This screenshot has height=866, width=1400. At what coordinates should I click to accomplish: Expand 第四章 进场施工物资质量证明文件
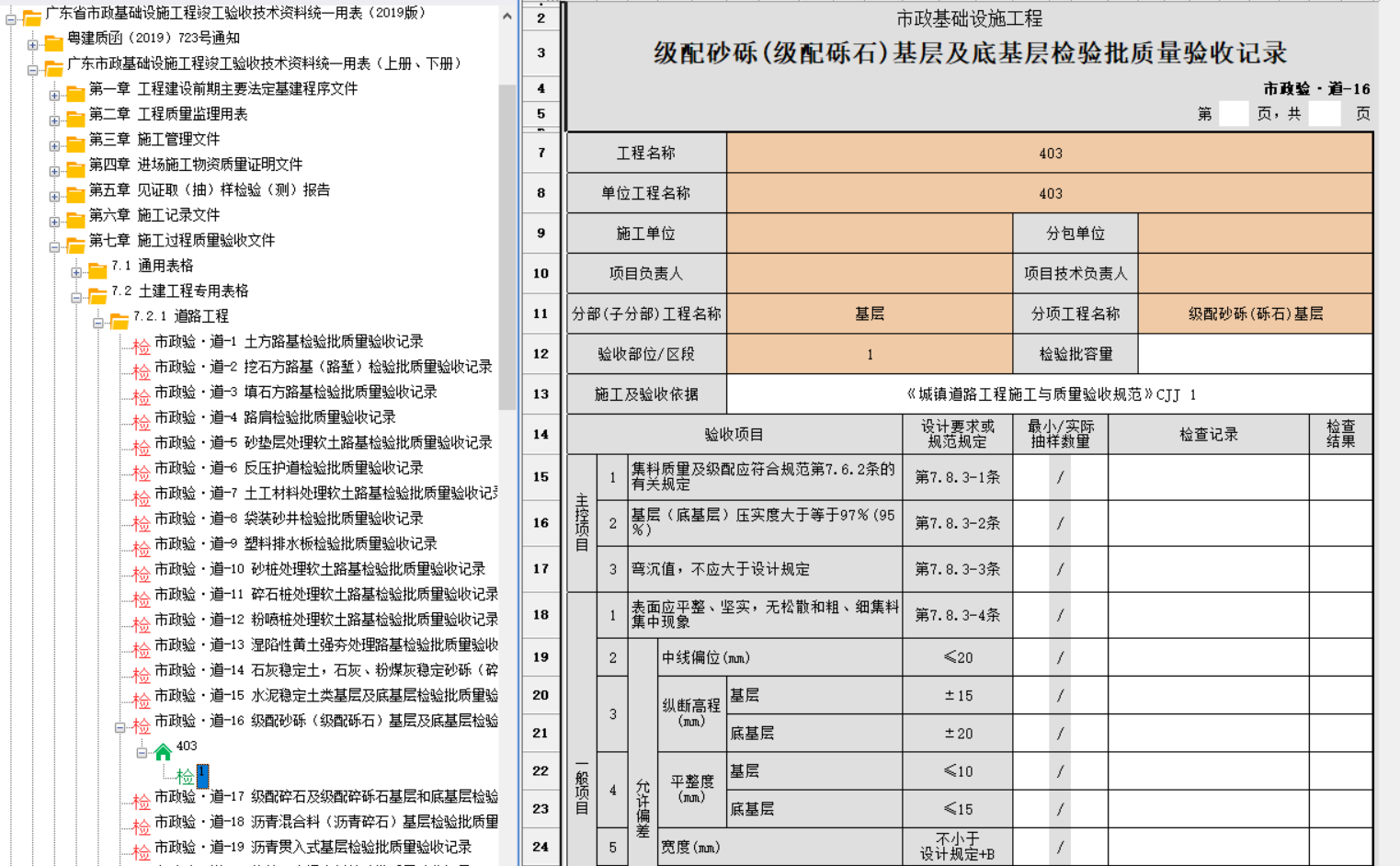(54, 171)
